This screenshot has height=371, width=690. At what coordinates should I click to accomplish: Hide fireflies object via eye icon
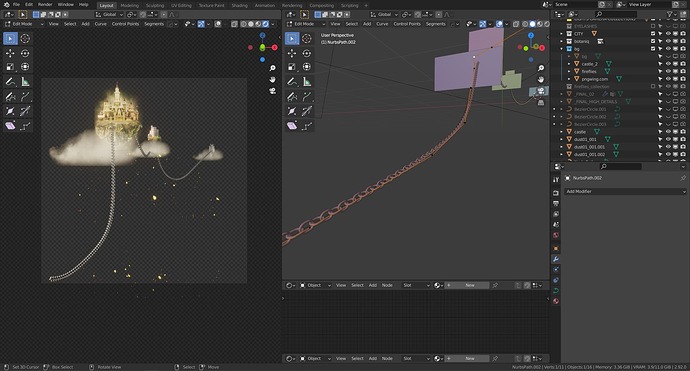coord(668,71)
